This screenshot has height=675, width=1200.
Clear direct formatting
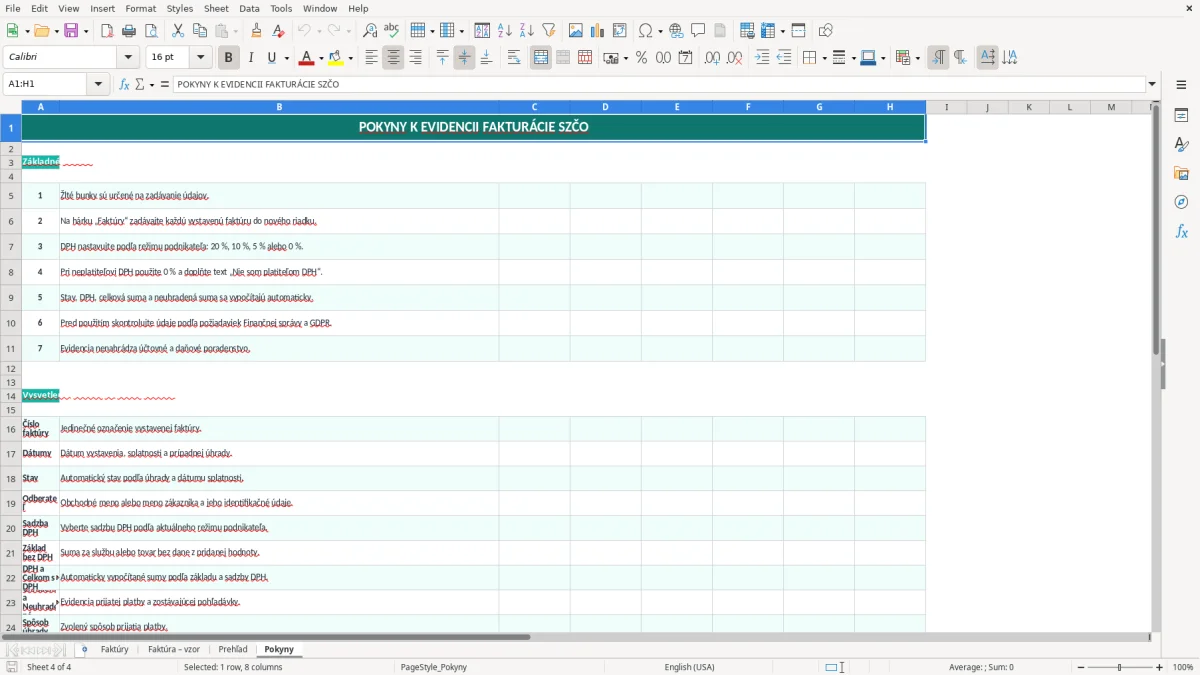pyautogui.click(x=279, y=31)
